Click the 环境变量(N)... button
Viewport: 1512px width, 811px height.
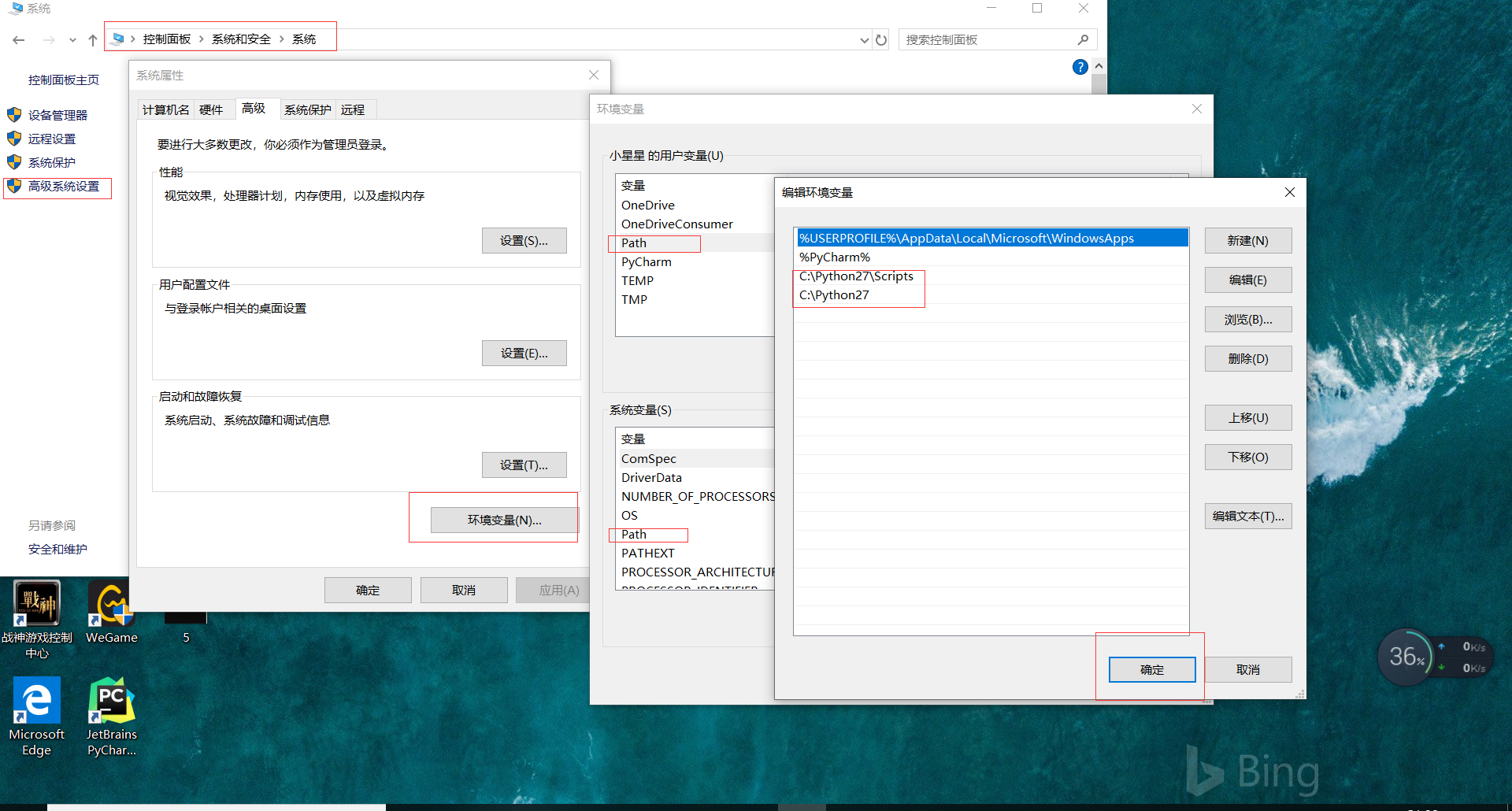point(504,520)
